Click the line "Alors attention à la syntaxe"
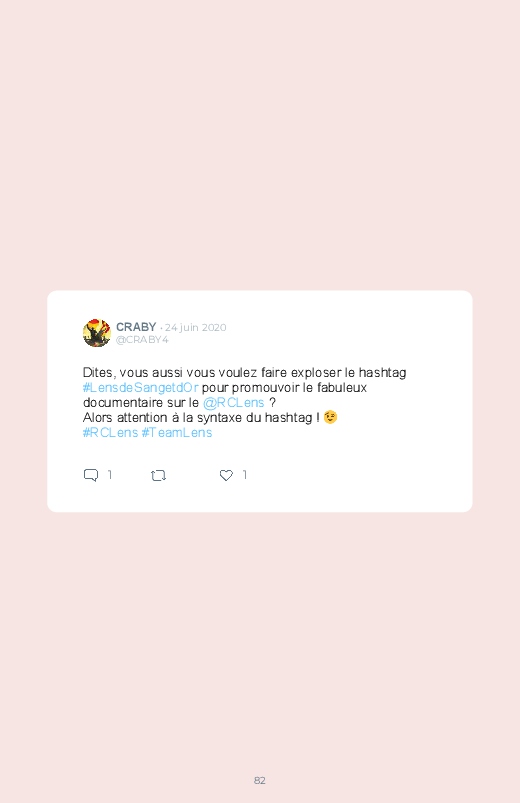Viewport: 520px width, 803px height. [201, 417]
